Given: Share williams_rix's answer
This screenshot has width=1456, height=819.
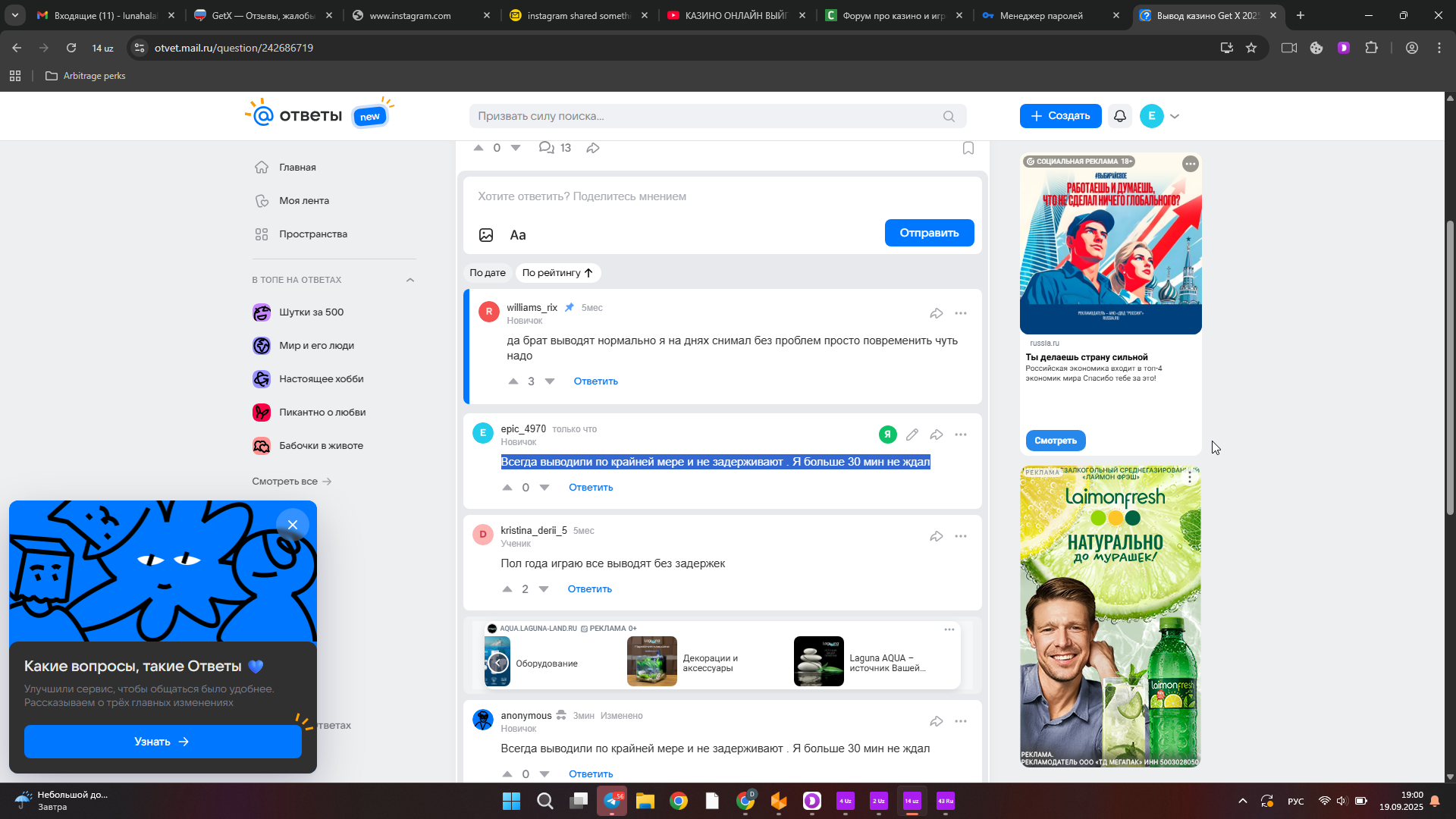Looking at the screenshot, I should coord(937,313).
